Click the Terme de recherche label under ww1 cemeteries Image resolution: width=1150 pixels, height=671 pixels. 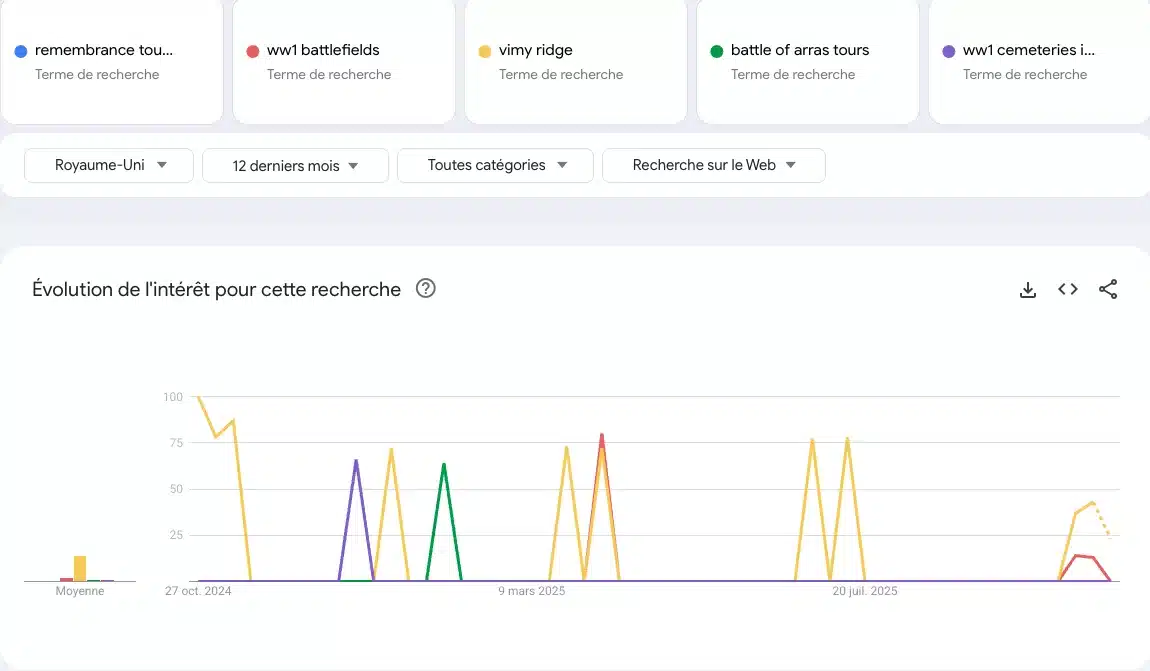point(1024,74)
